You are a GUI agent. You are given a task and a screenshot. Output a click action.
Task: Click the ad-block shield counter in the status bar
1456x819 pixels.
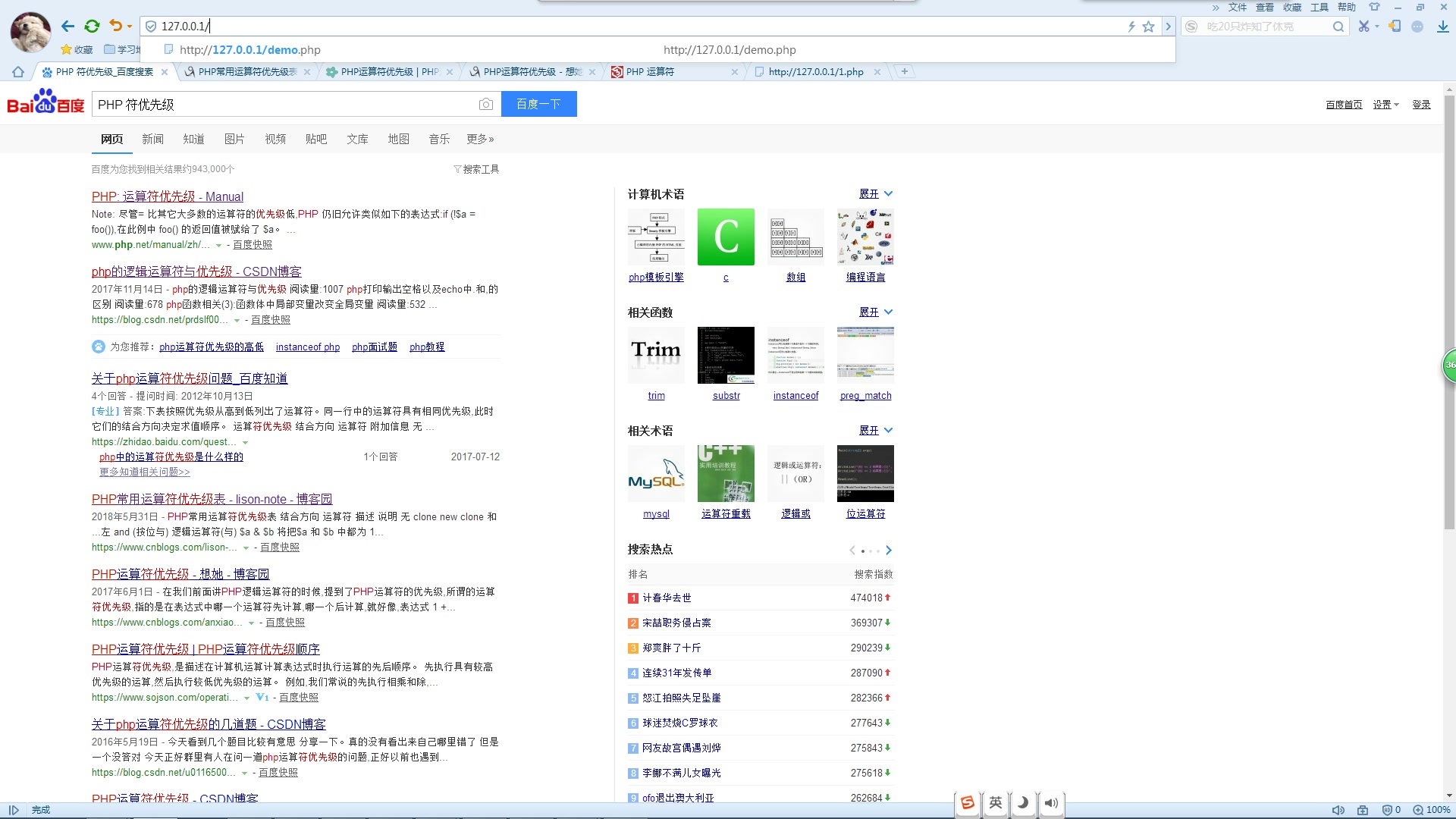pos(1391,810)
